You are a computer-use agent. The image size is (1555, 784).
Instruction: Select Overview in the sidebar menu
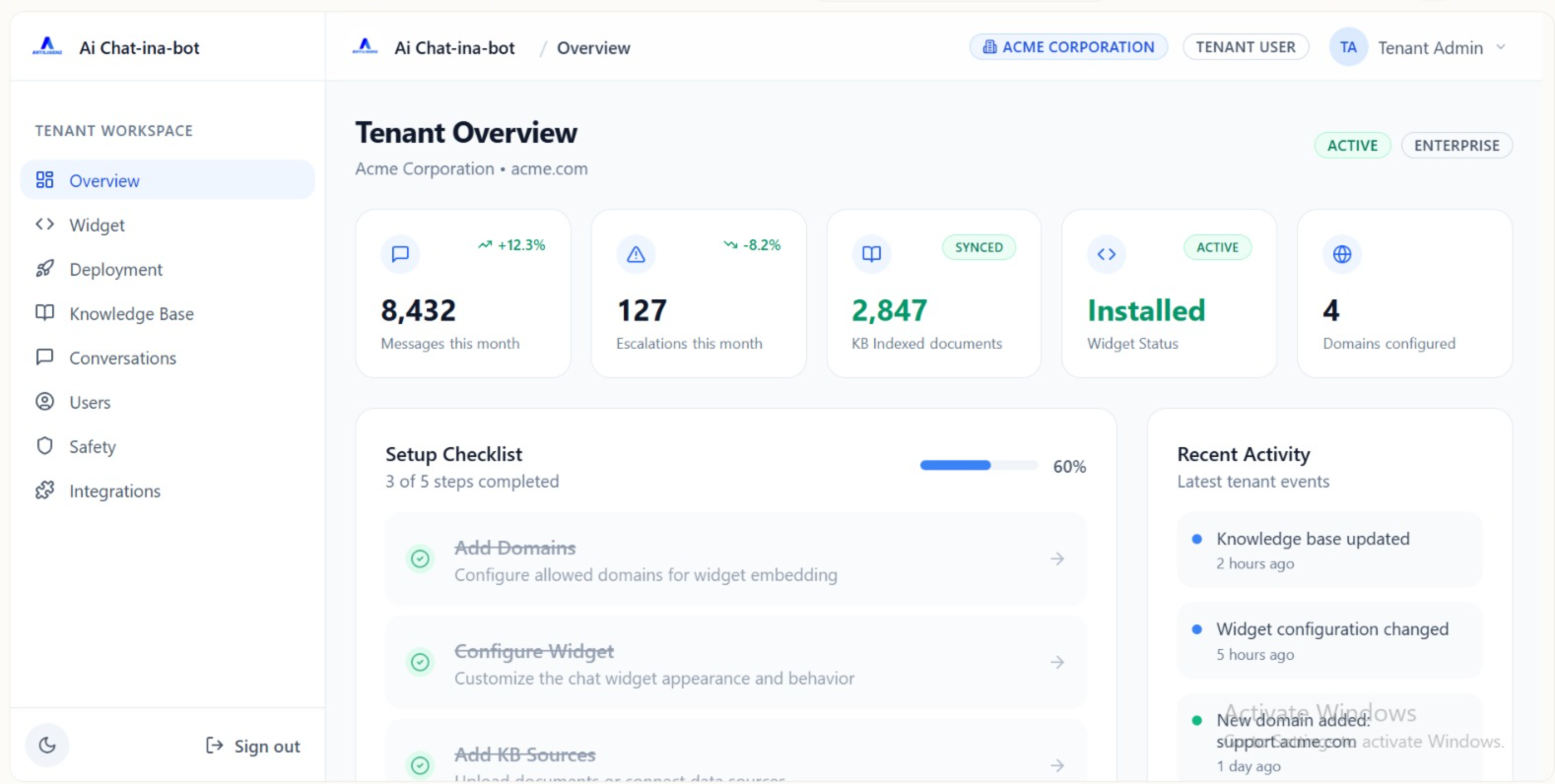[x=168, y=180]
